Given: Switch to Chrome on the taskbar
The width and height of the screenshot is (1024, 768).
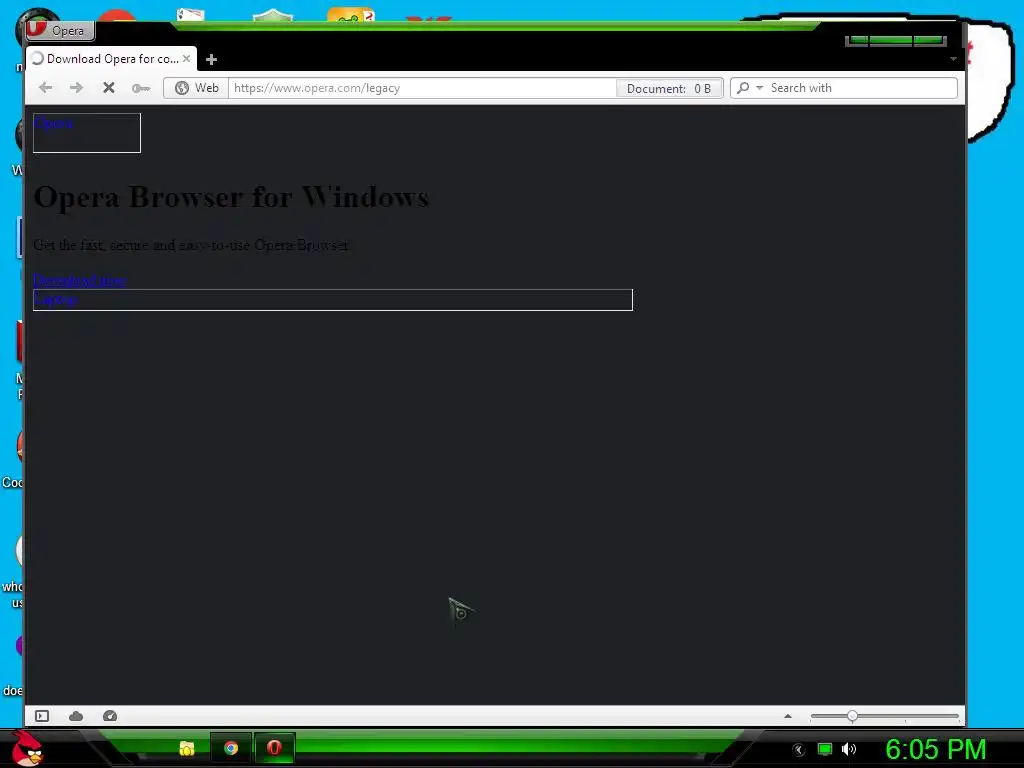Looking at the screenshot, I should (231, 748).
